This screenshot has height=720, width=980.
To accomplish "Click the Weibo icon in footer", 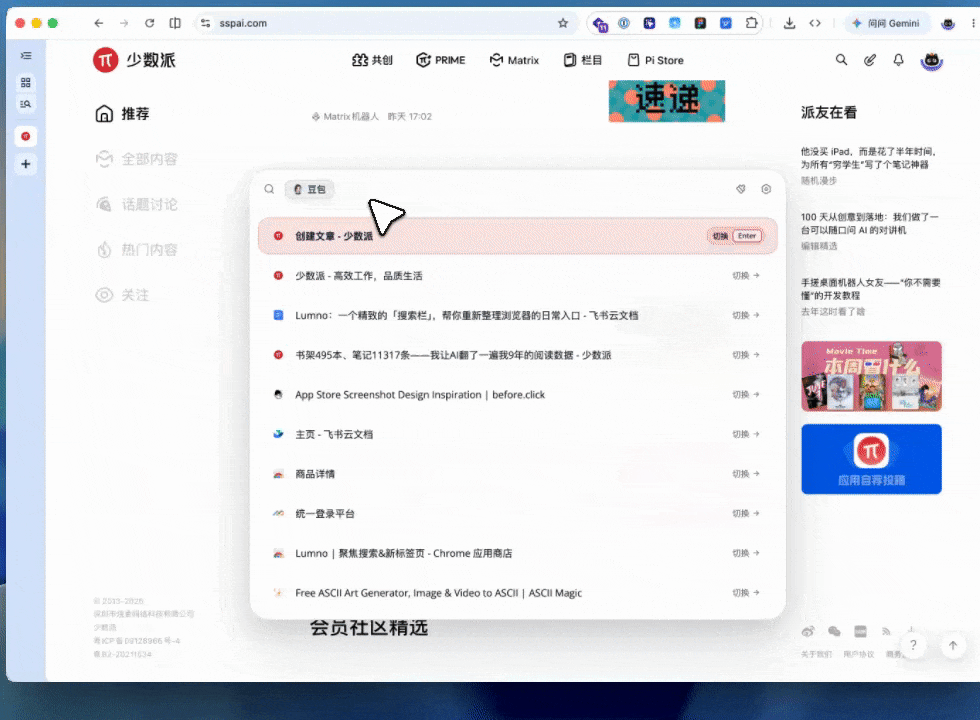I will 808,632.
